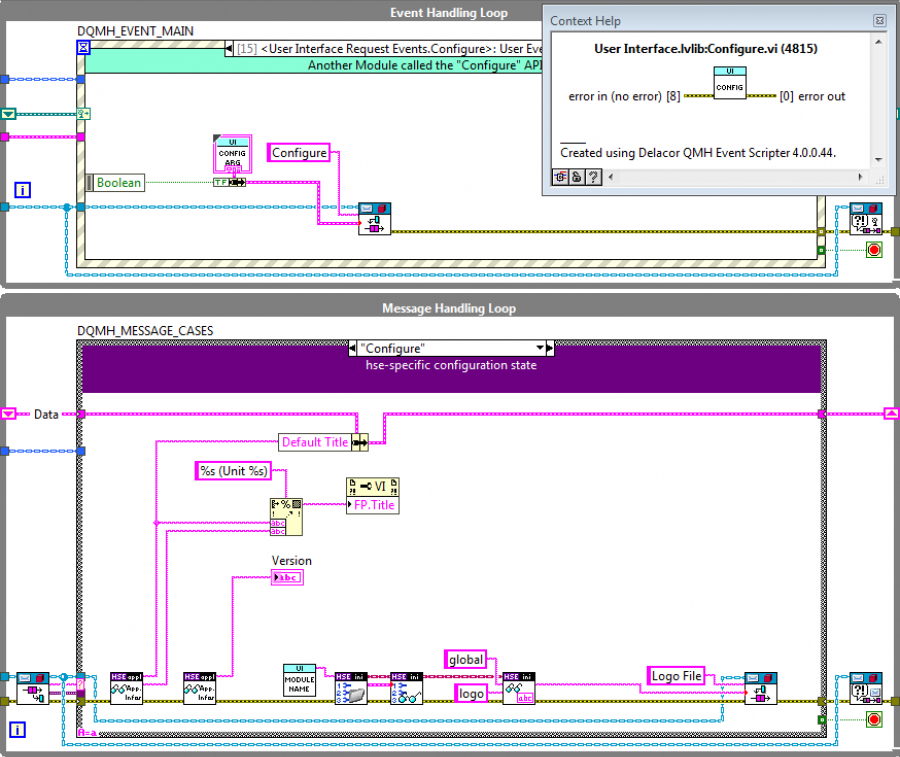Viewport: 900px width, 757px height.
Task: Click the "Logo File" string constant
Action: [x=676, y=676]
